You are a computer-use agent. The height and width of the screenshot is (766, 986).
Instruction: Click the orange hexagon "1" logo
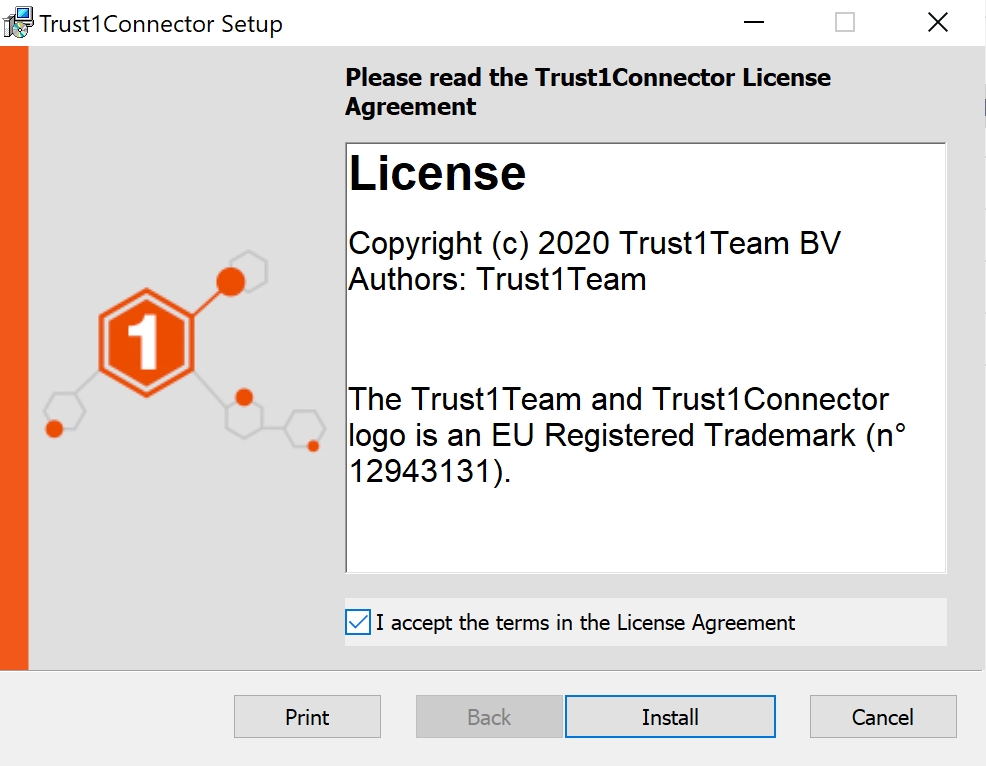click(x=146, y=343)
